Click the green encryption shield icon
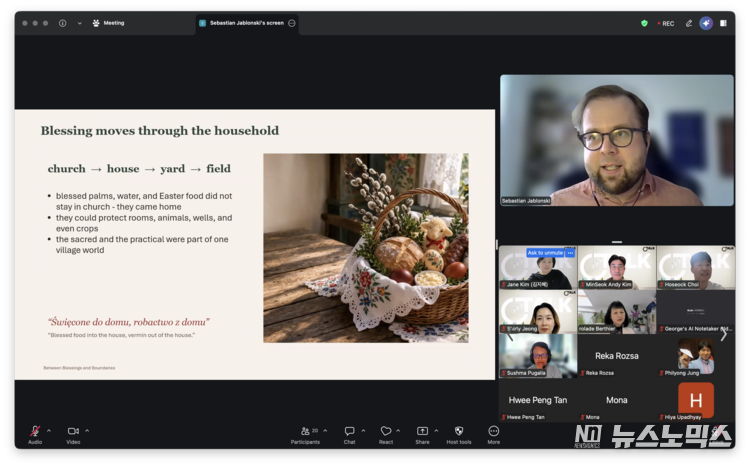Image resolution: width=750 pixels, height=467 pixels. [x=644, y=23]
